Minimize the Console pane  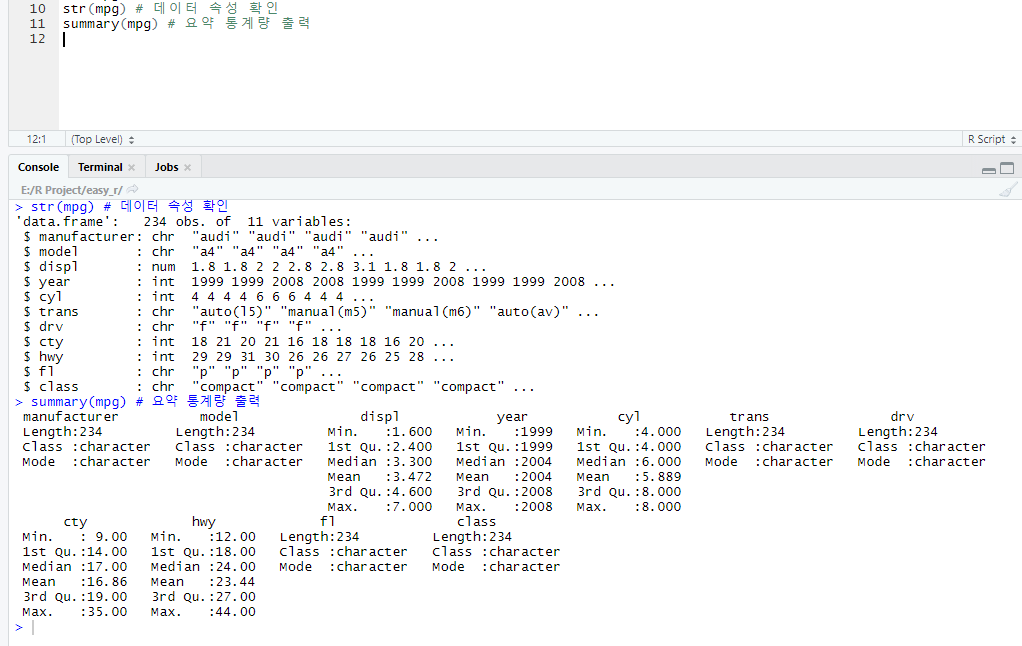point(989,169)
